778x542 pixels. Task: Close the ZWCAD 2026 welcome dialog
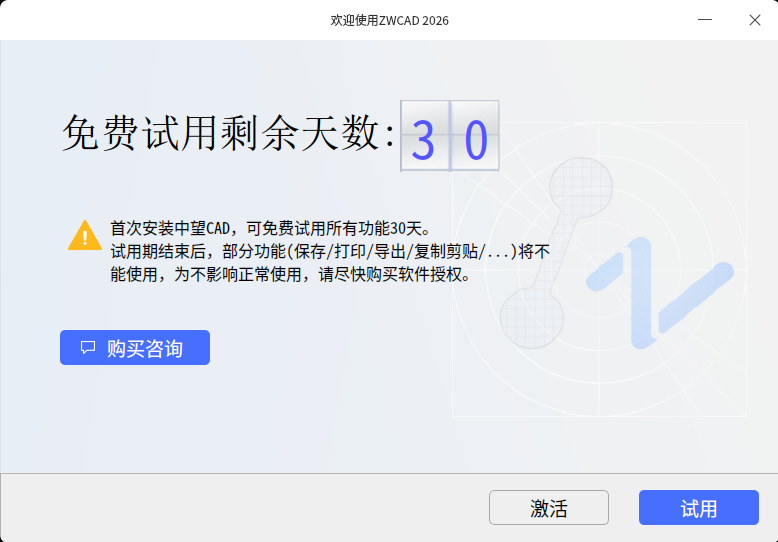point(755,20)
